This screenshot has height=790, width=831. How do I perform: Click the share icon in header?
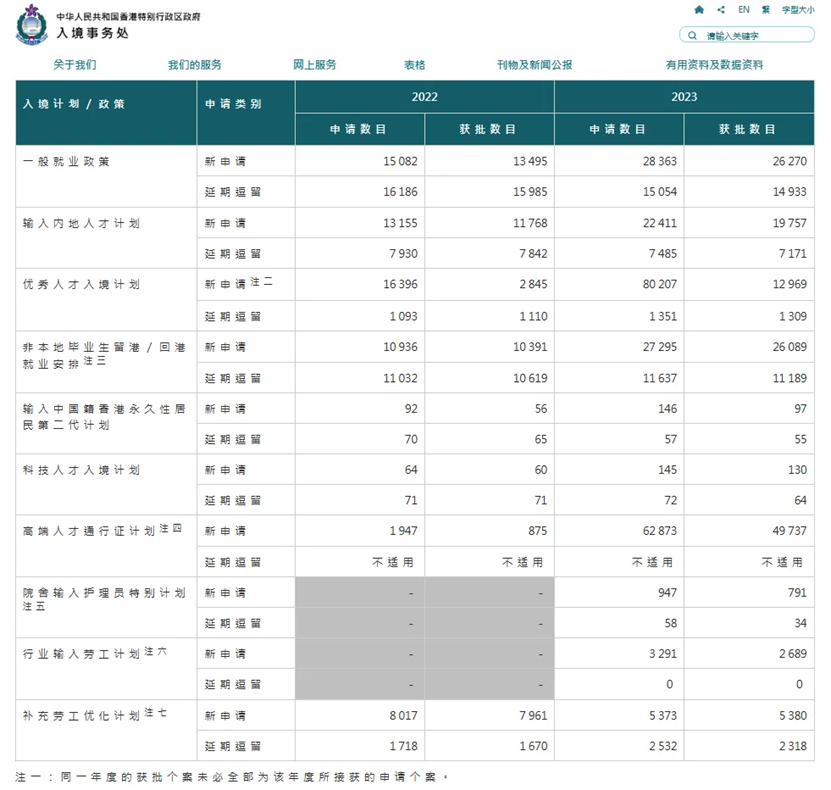[721, 10]
